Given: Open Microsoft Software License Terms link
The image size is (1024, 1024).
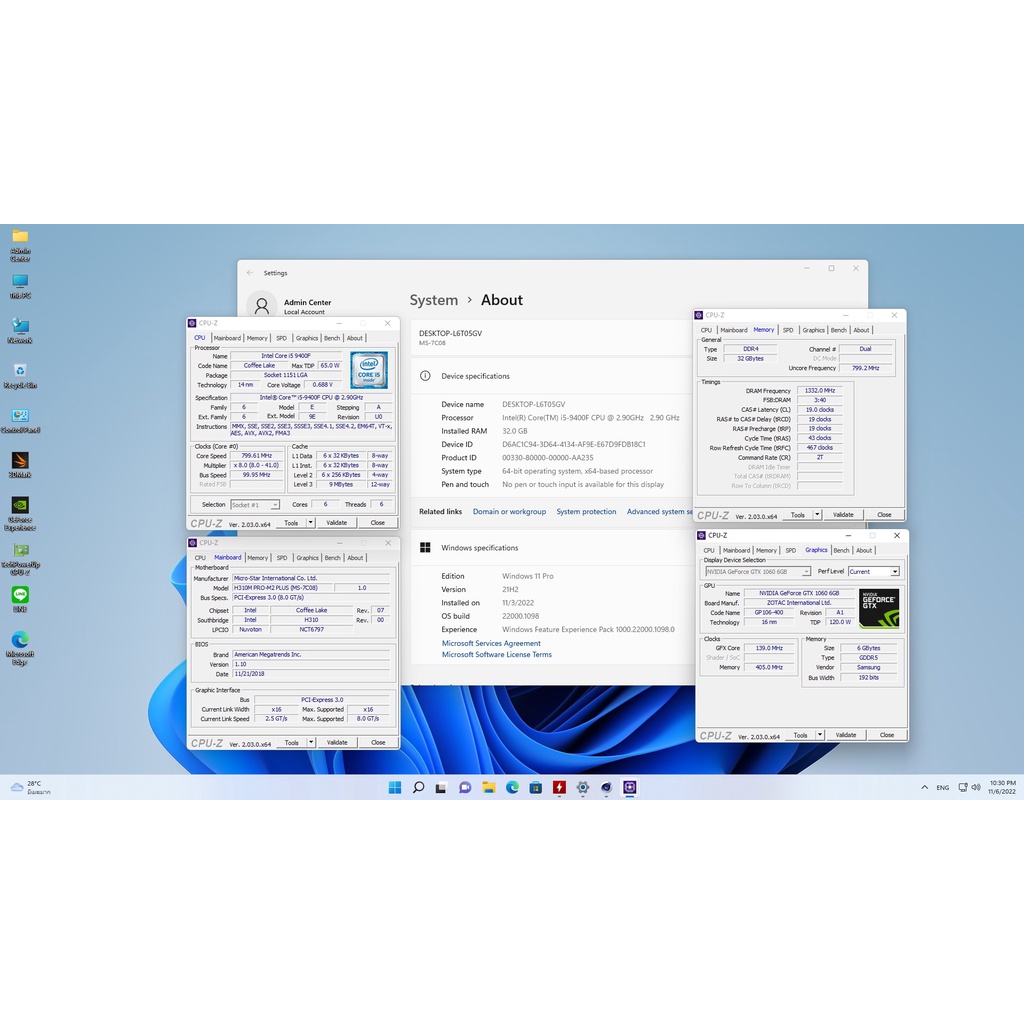Looking at the screenshot, I should (497, 655).
